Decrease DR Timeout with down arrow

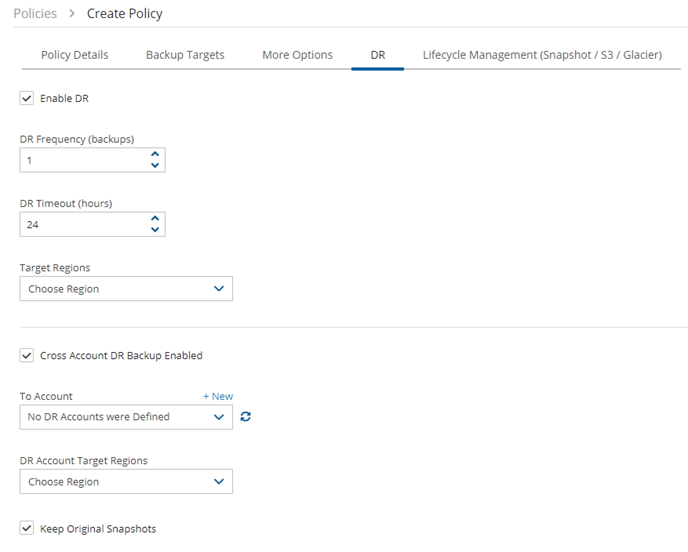[x=155, y=229]
